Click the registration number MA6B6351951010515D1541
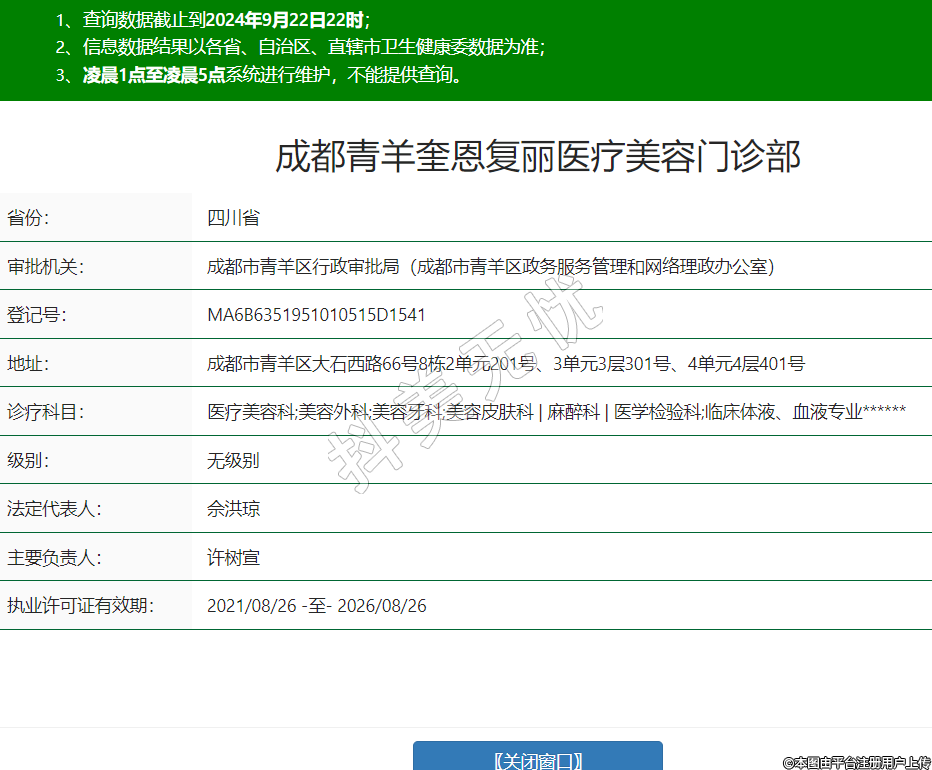The width and height of the screenshot is (932, 770). (316, 315)
